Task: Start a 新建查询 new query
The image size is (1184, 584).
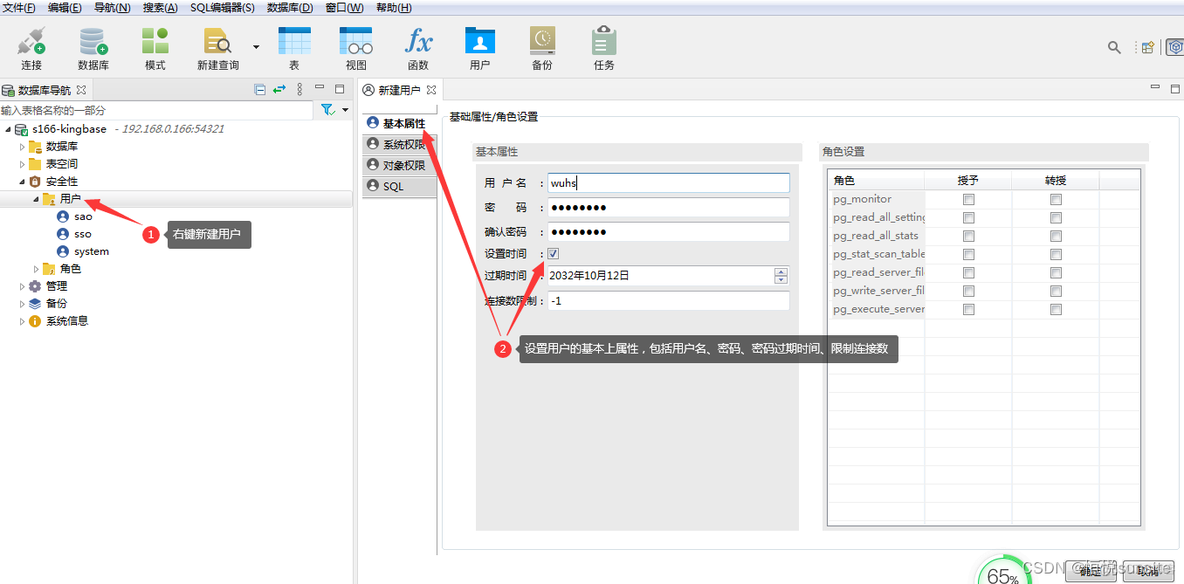Action: click(x=218, y=48)
